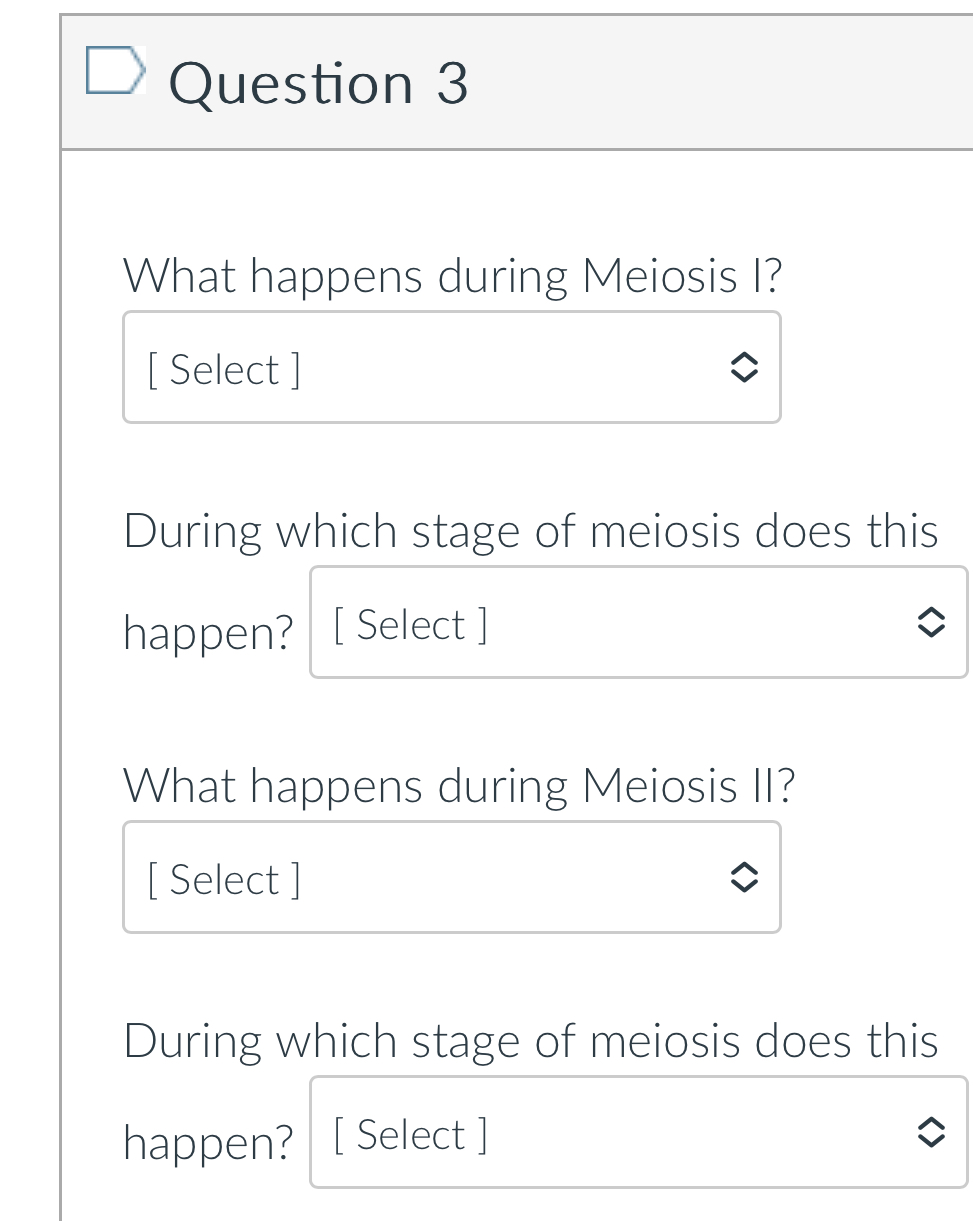Open the dropdown under 'What happens during Meiosis II?'
Image resolution: width=973 pixels, height=1221 pixels.
[451, 878]
